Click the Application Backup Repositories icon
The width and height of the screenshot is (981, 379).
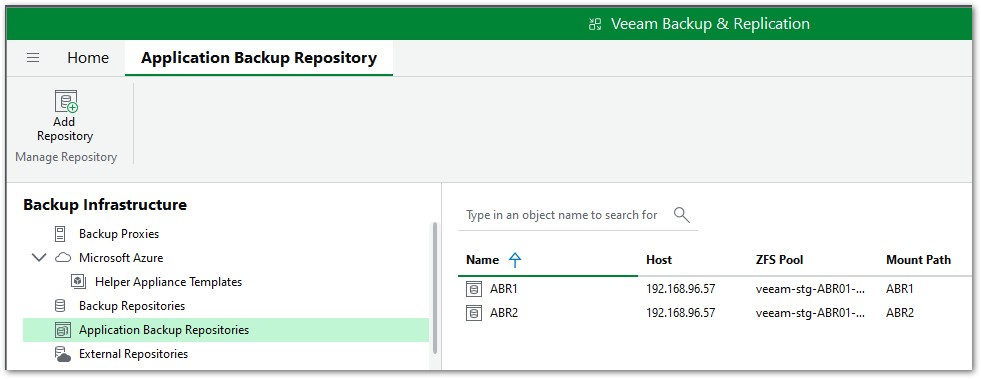pos(63,330)
